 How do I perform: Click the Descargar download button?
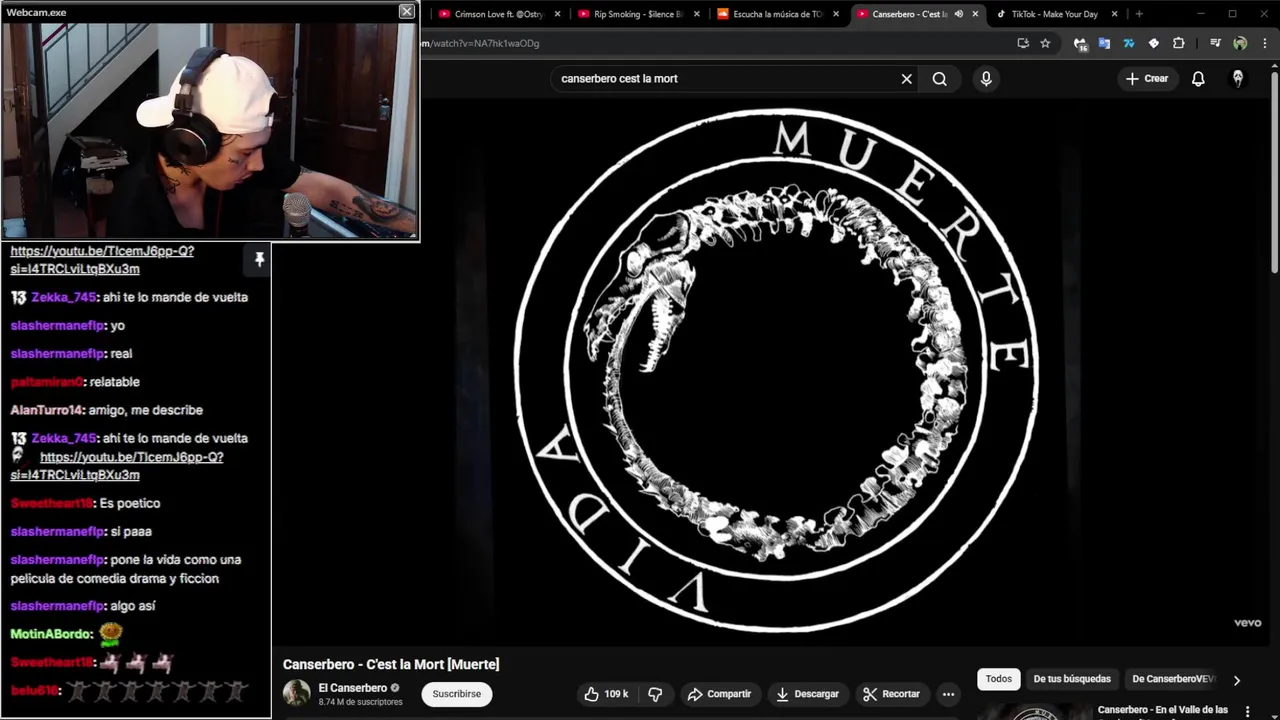click(807, 694)
